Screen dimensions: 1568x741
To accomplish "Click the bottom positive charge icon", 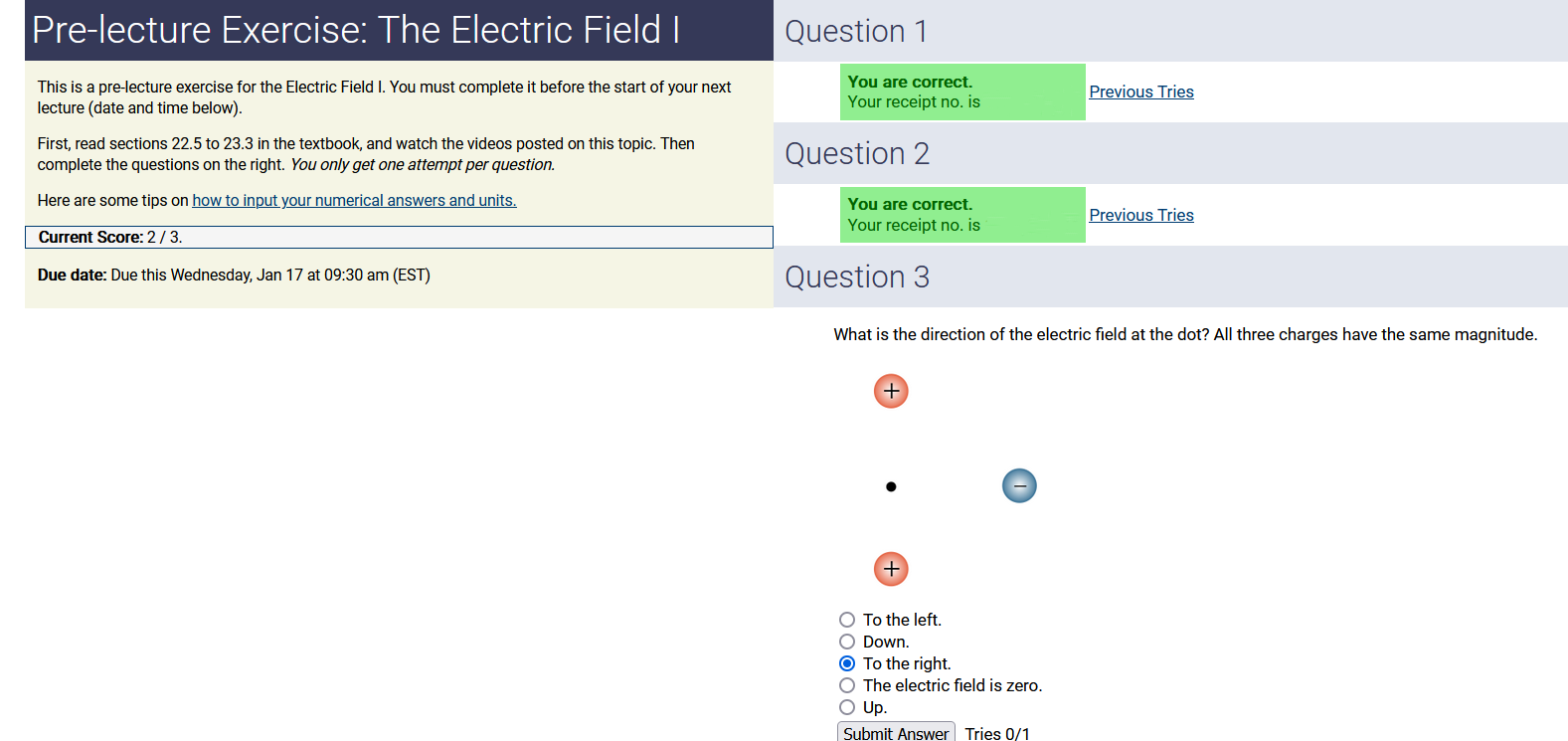I will tap(891, 569).
